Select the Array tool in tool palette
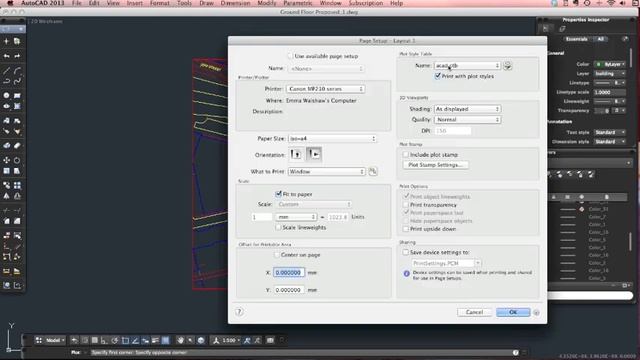 tap(17, 185)
